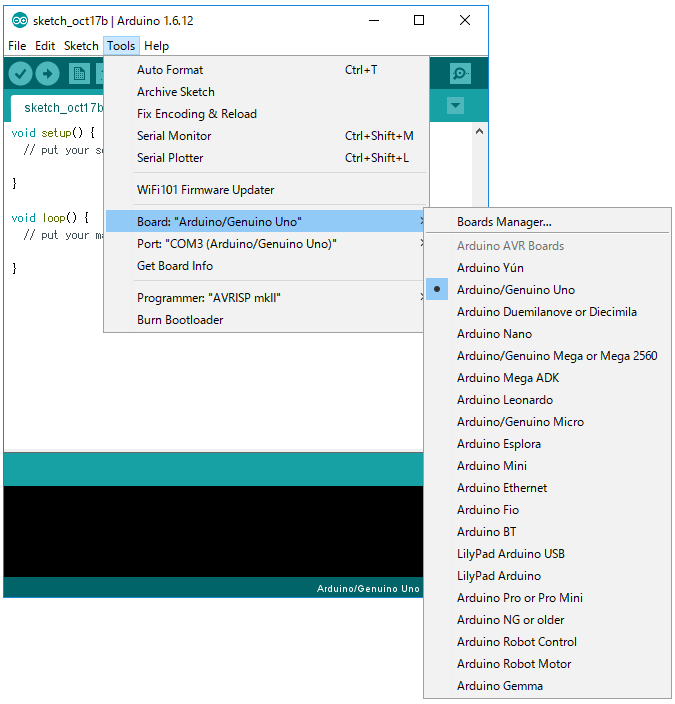
Task: Choose Auto Format from the Tools menu
Action: [x=266, y=70]
